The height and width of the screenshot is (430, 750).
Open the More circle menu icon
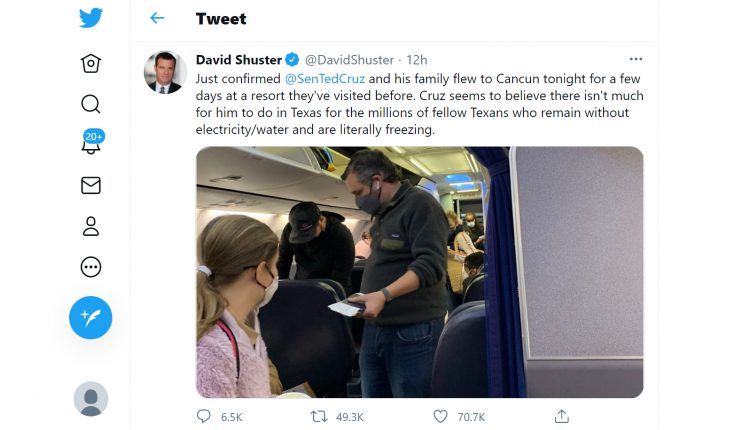pos(91,267)
